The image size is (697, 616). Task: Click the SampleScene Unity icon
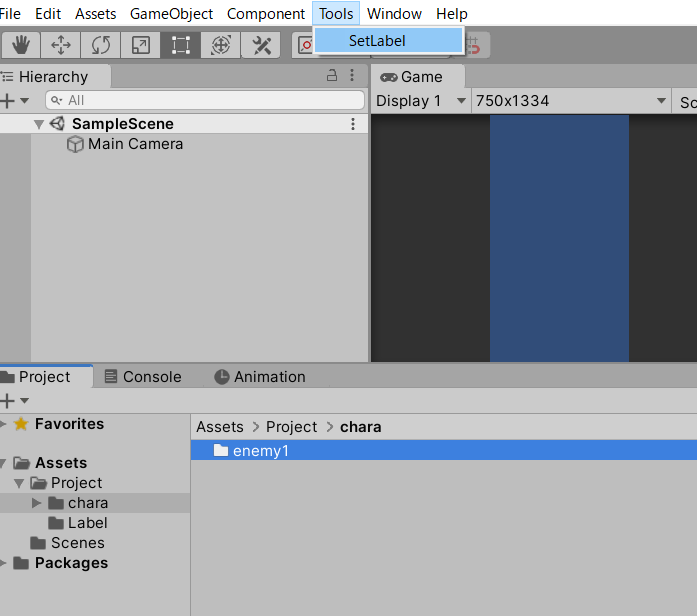(57, 124)
